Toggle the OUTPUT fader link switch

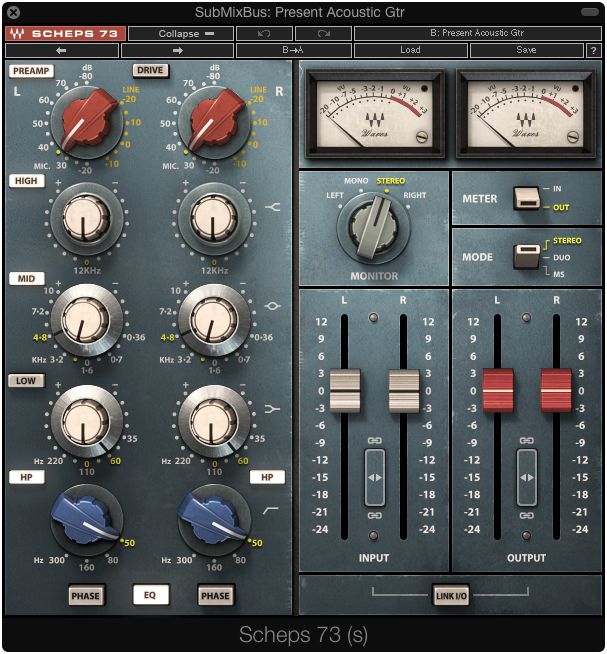click(527, 478)
